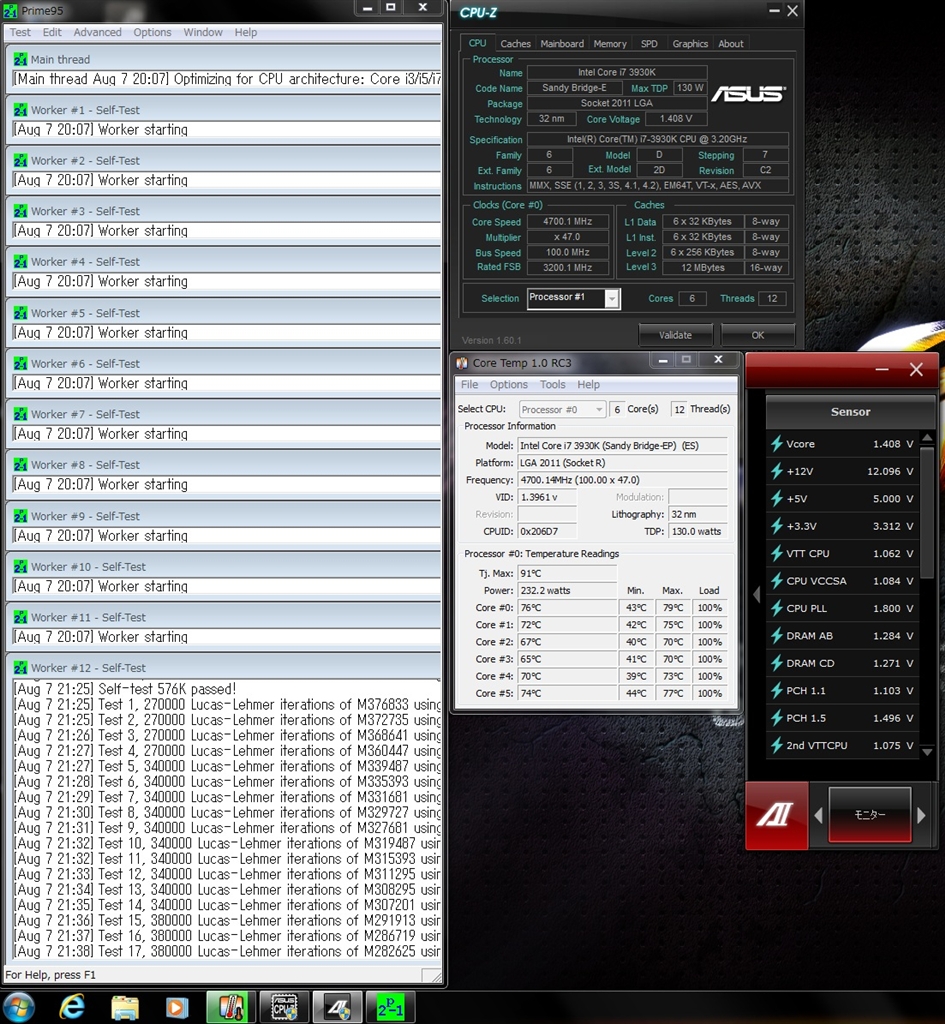The height and width of the screenshot is (1024, 945).
Task: Switch to the Memory tab in CPU-Z
Action: pos(609,44)
